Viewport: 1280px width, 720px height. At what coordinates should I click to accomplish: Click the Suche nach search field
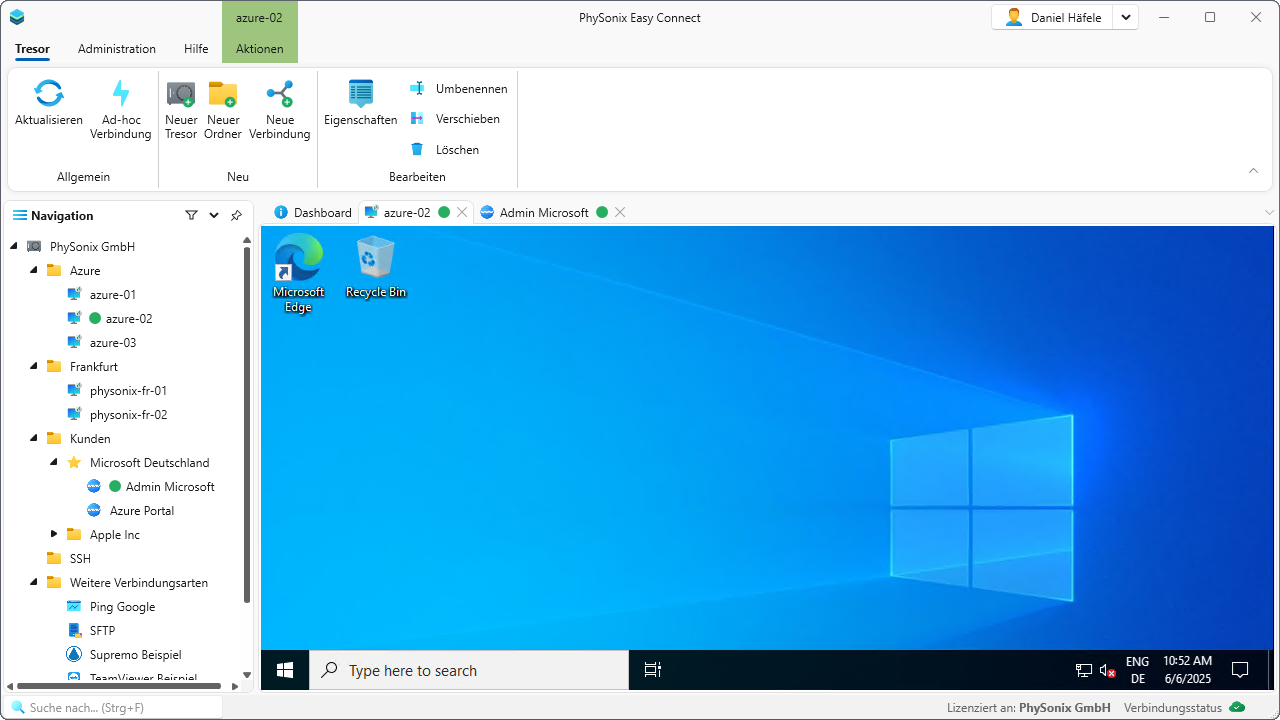click(114, 707)
